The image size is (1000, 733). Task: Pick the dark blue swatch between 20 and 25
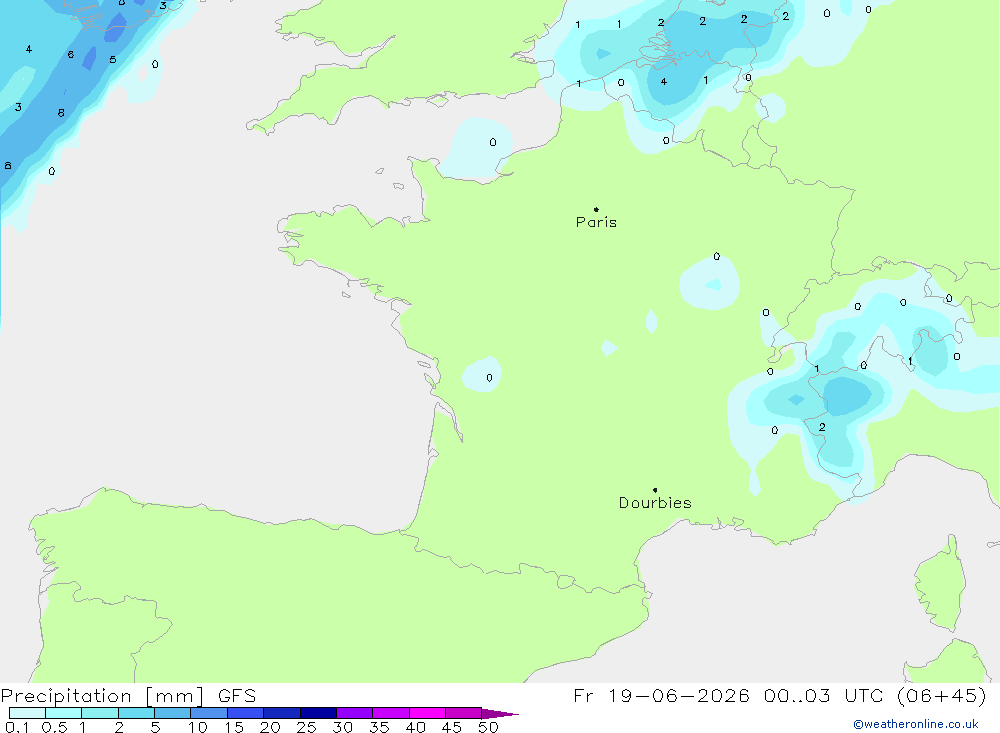tap(282, 713)
